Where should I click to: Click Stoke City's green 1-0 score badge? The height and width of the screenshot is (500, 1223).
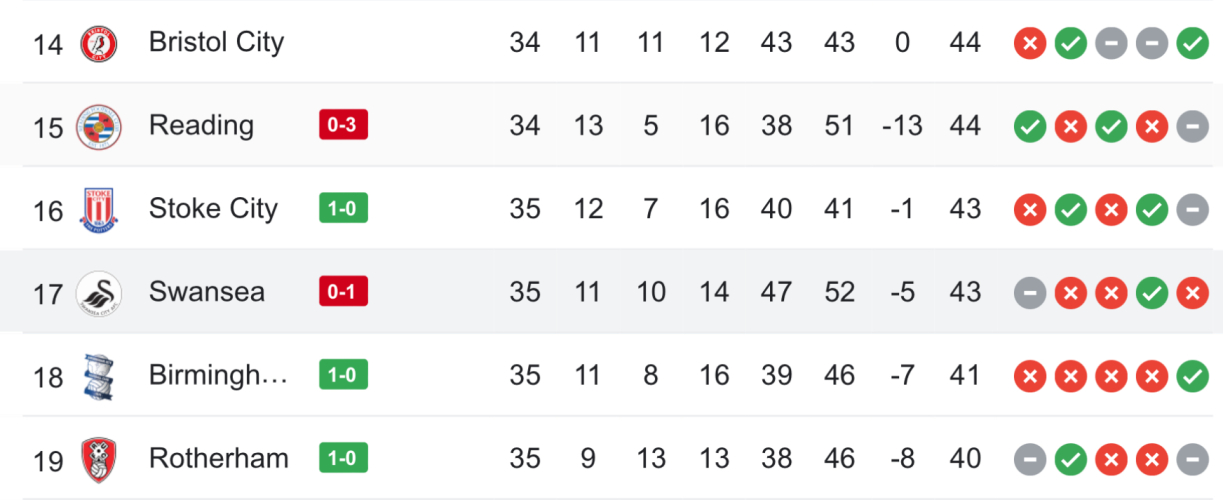click(343, 208)
